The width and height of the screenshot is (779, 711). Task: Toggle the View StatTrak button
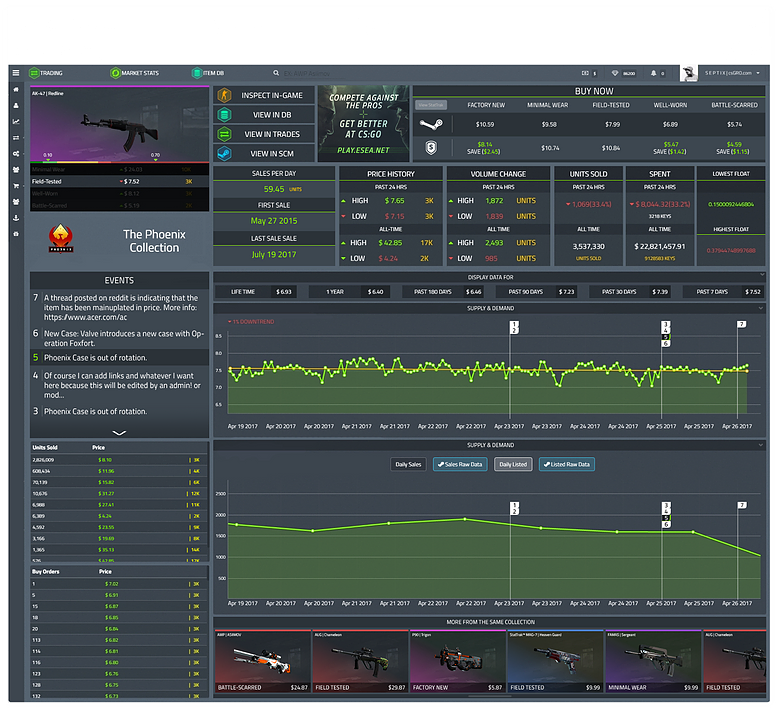[431, 105]
